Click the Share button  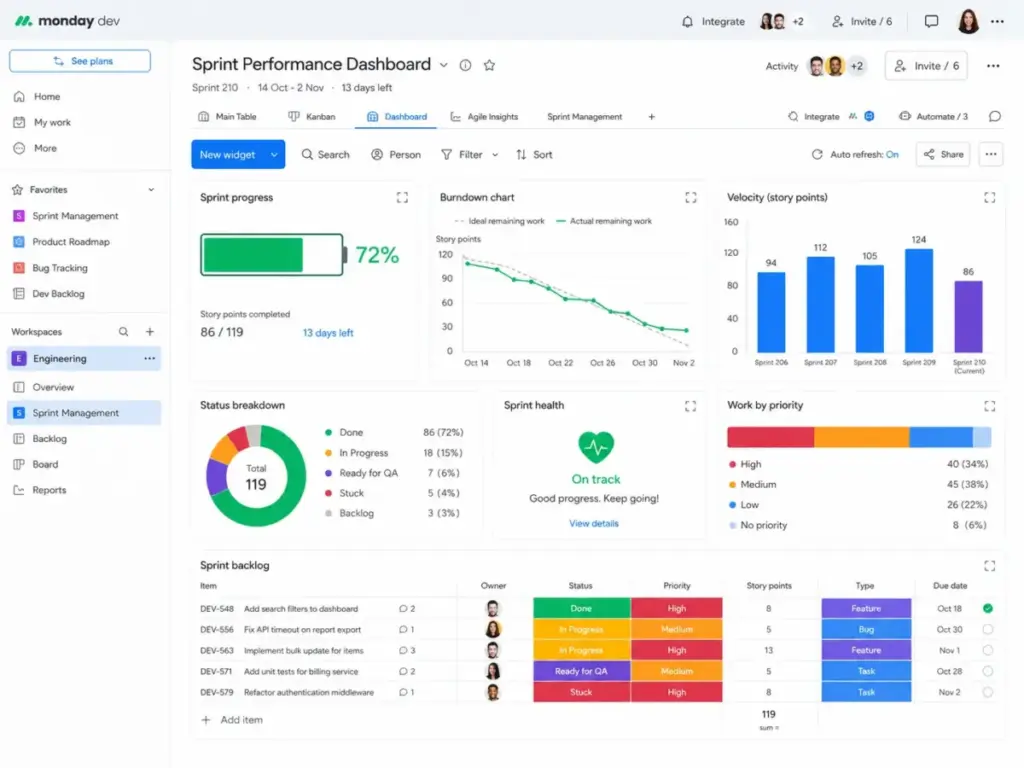[944, 155]
